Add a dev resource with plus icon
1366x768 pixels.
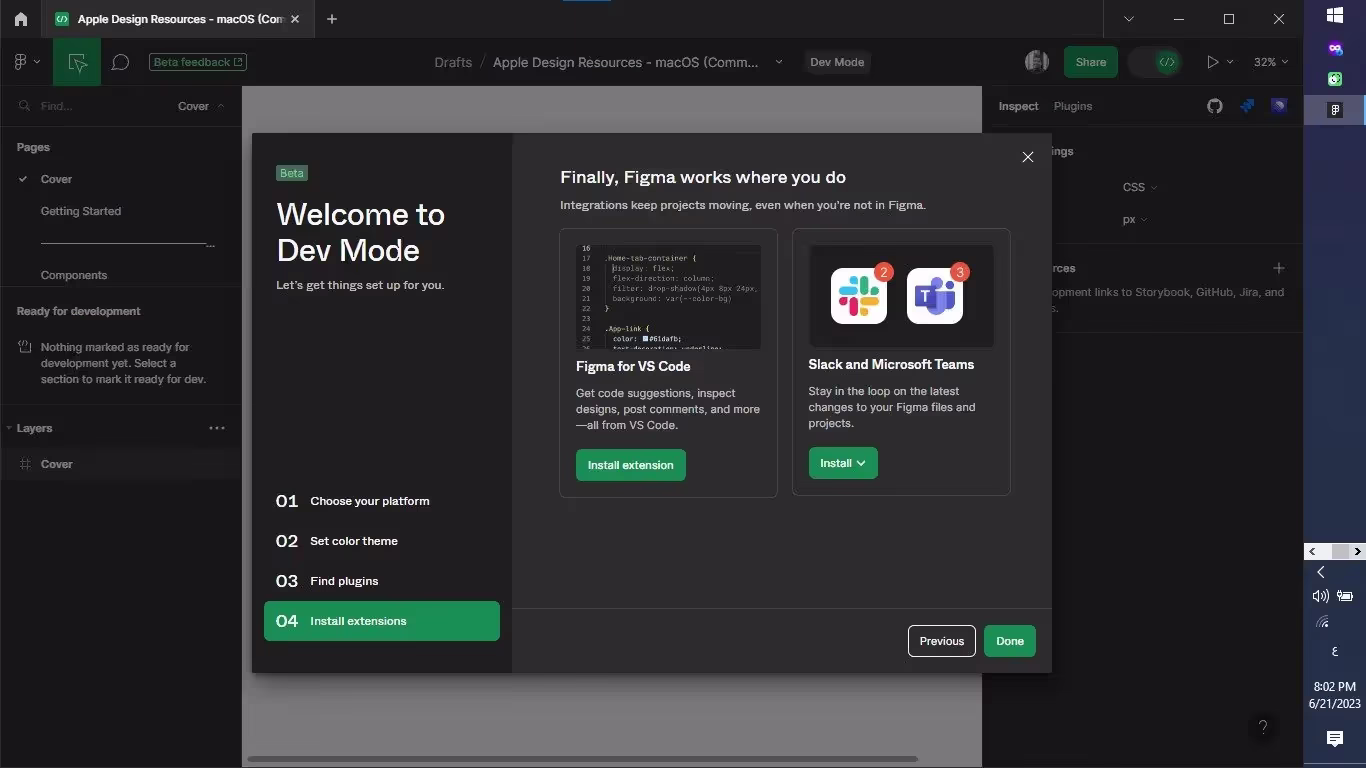click(1278, 268)
